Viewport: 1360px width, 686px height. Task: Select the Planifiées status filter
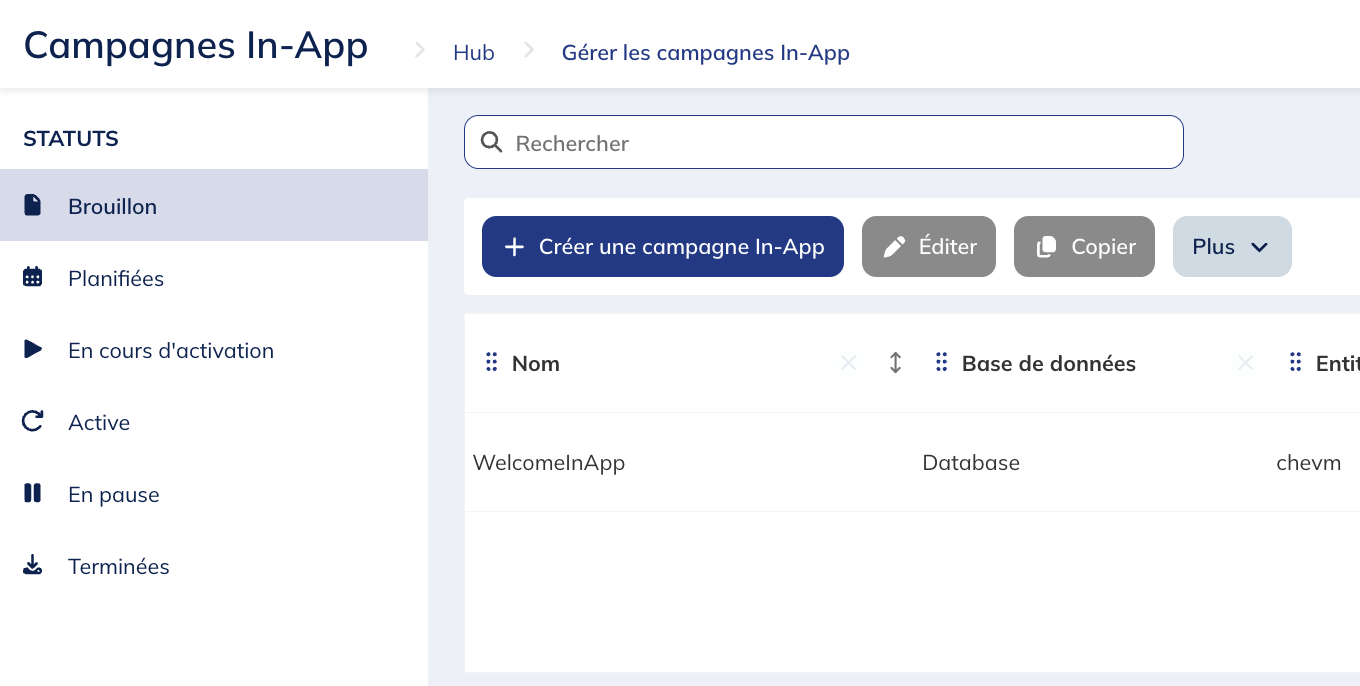[116, 278]
